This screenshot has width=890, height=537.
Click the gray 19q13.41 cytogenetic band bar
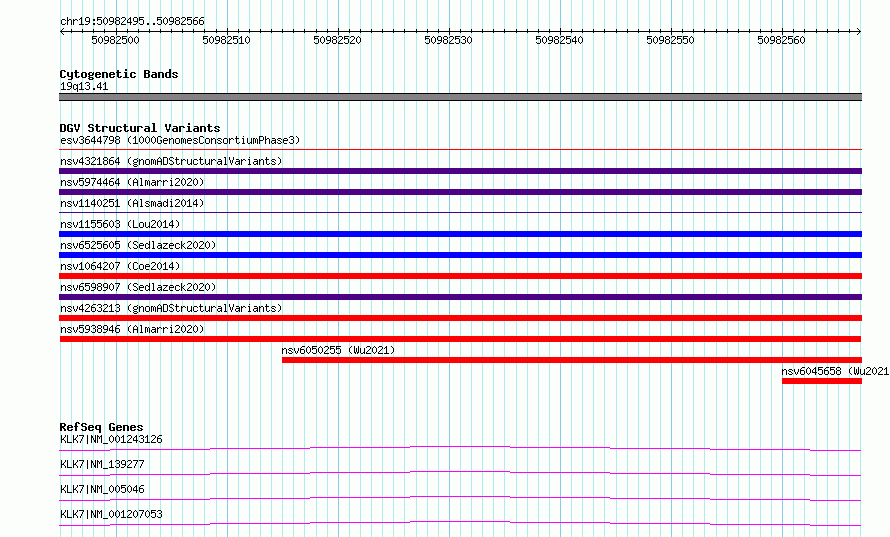(x=460, y=97)
